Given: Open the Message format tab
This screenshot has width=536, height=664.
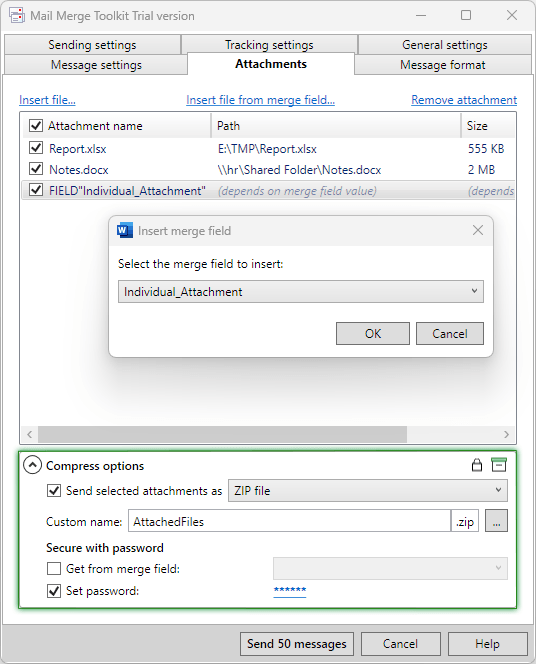Looking at the screenshot, I should click(x=442, y=64).
